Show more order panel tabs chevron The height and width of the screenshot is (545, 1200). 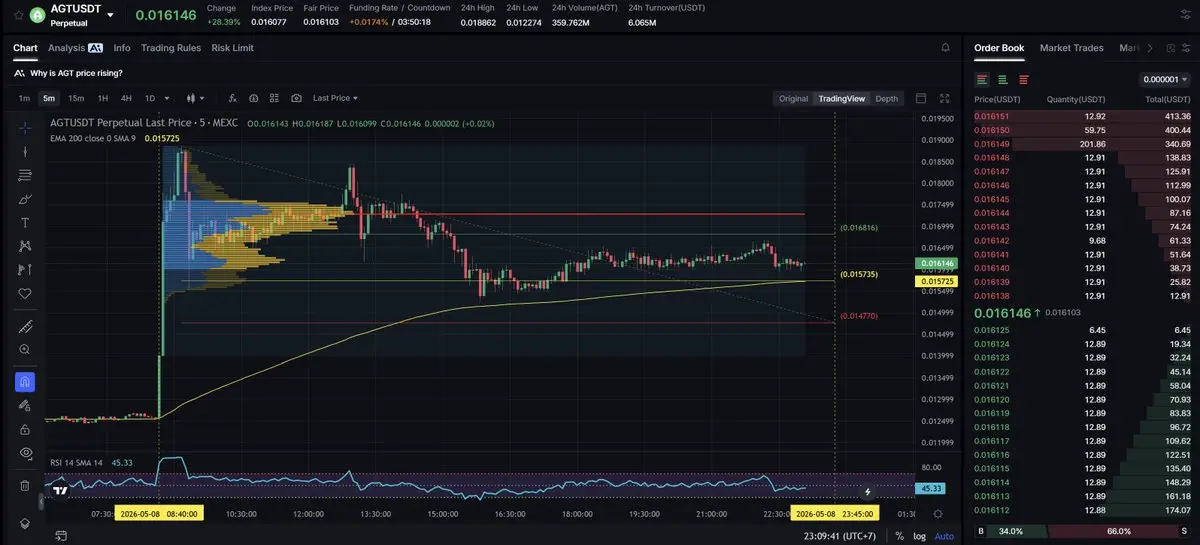click(x=1149, y=47)
